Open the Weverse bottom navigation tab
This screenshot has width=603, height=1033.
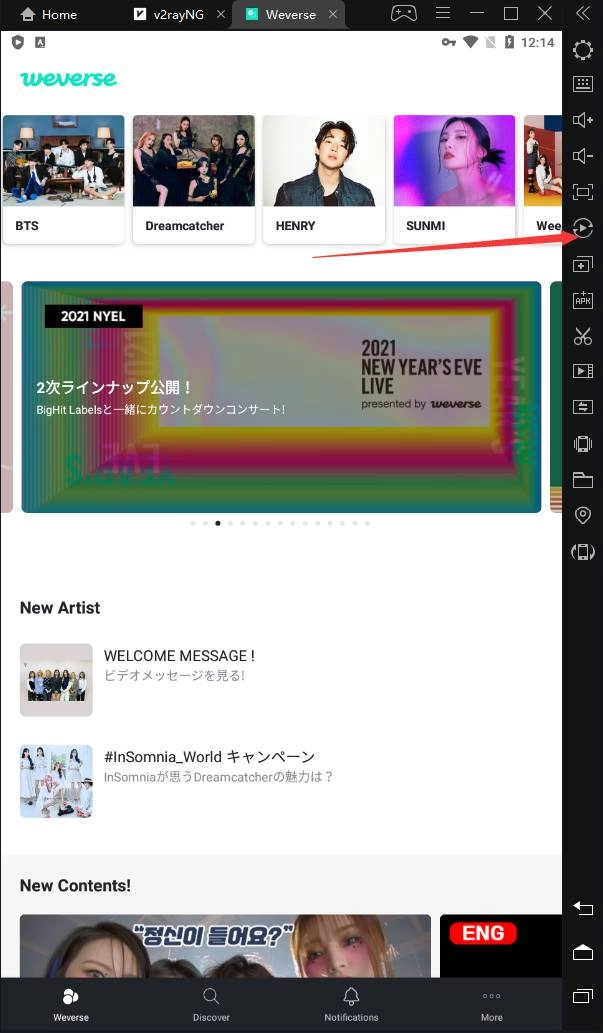pos(71,1004)
